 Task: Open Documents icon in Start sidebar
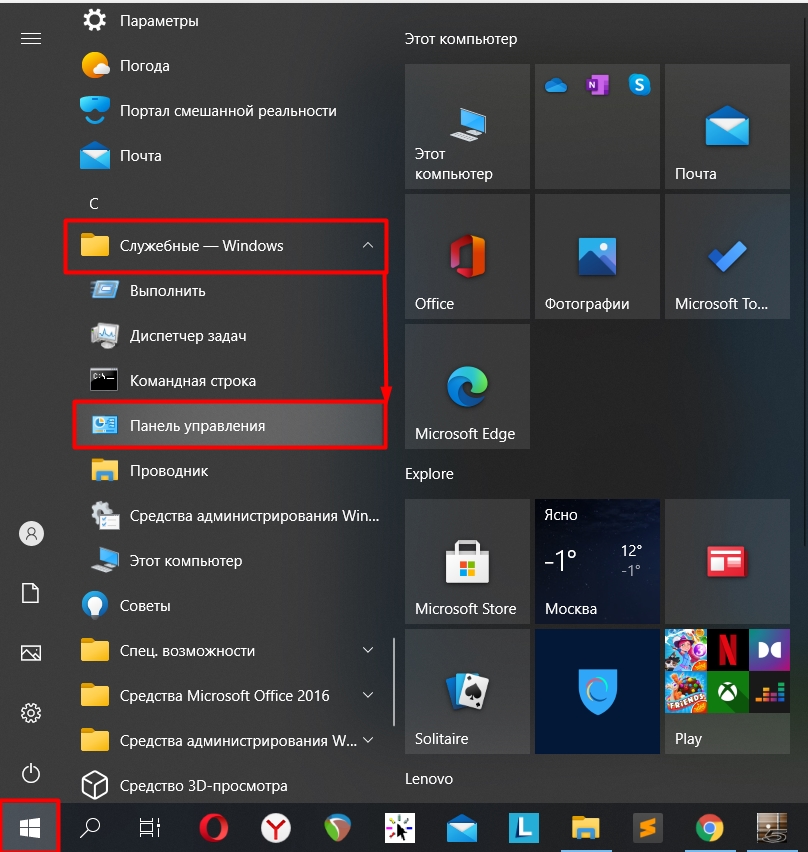(x=30, y=593)
